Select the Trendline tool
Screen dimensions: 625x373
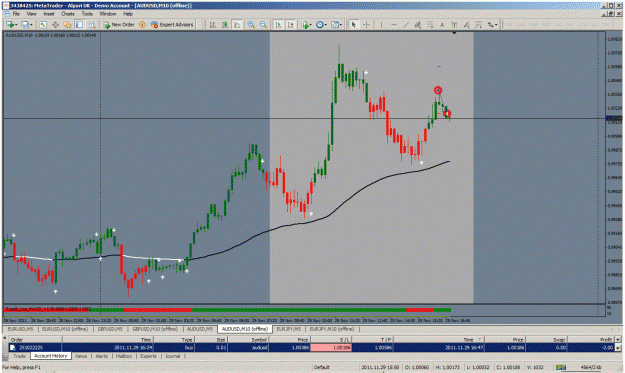tap(406, 25)
